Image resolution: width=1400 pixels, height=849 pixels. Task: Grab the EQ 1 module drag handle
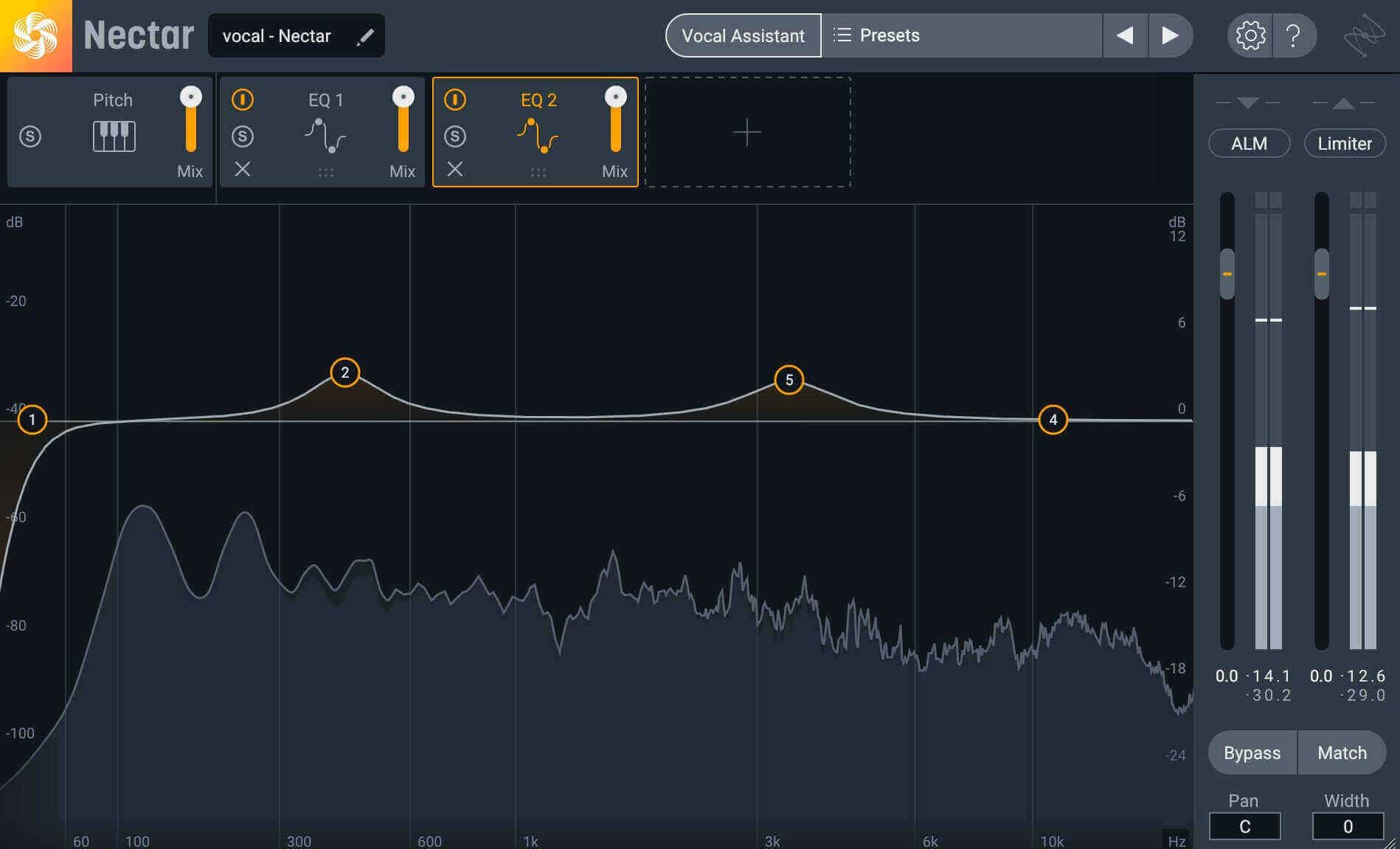click(x=325, y=173)
